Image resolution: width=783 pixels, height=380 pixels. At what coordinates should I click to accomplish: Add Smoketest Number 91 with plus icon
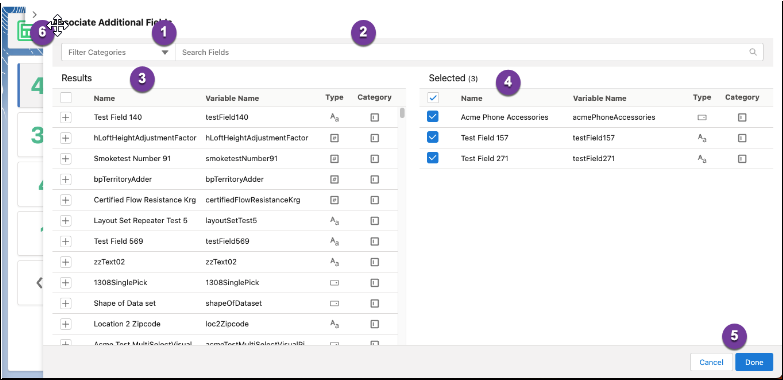pyautogui.click(x=66, y=158)
